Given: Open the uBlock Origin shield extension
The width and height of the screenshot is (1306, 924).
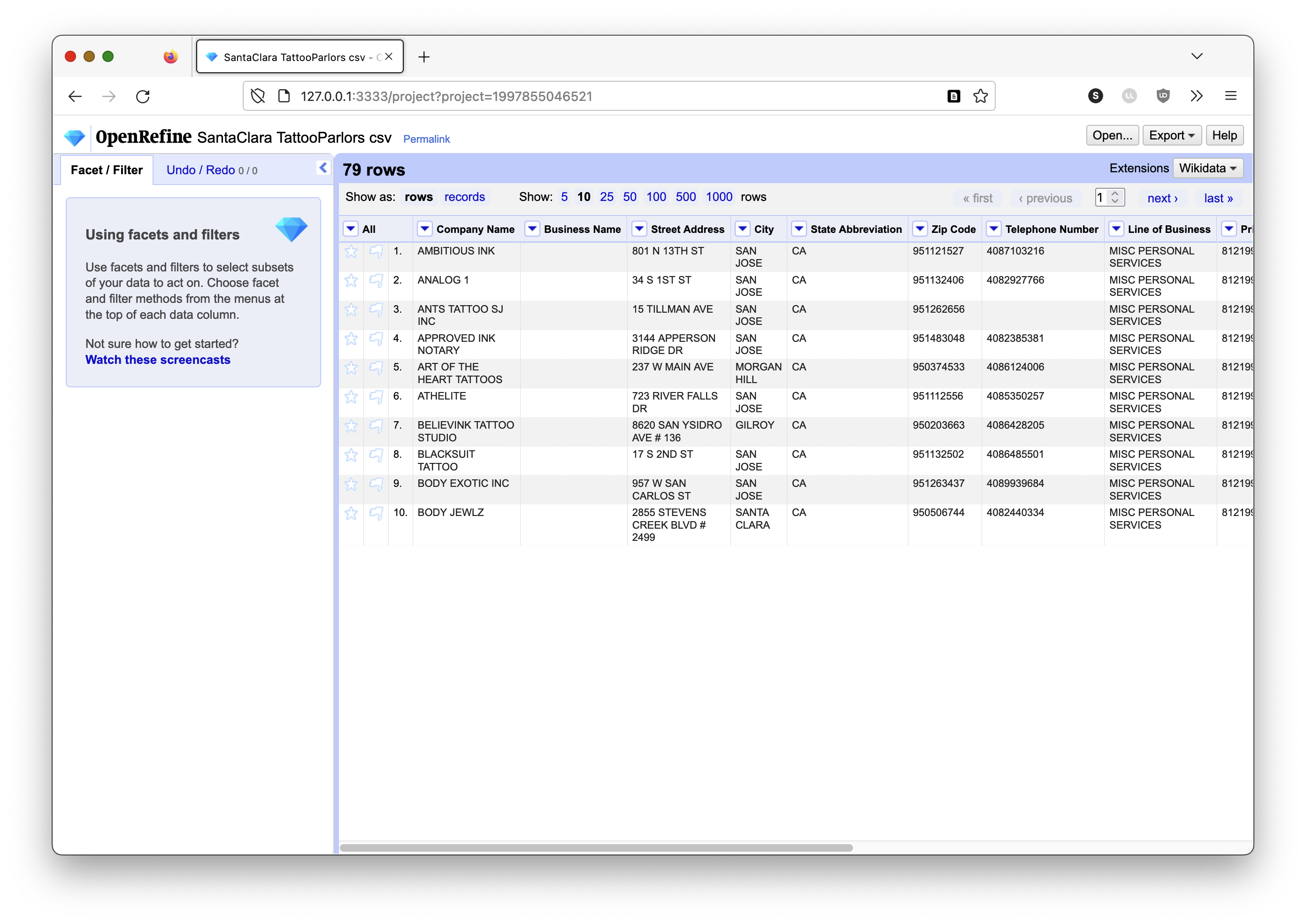Looking at the screenshot, I should (1163, 96).
